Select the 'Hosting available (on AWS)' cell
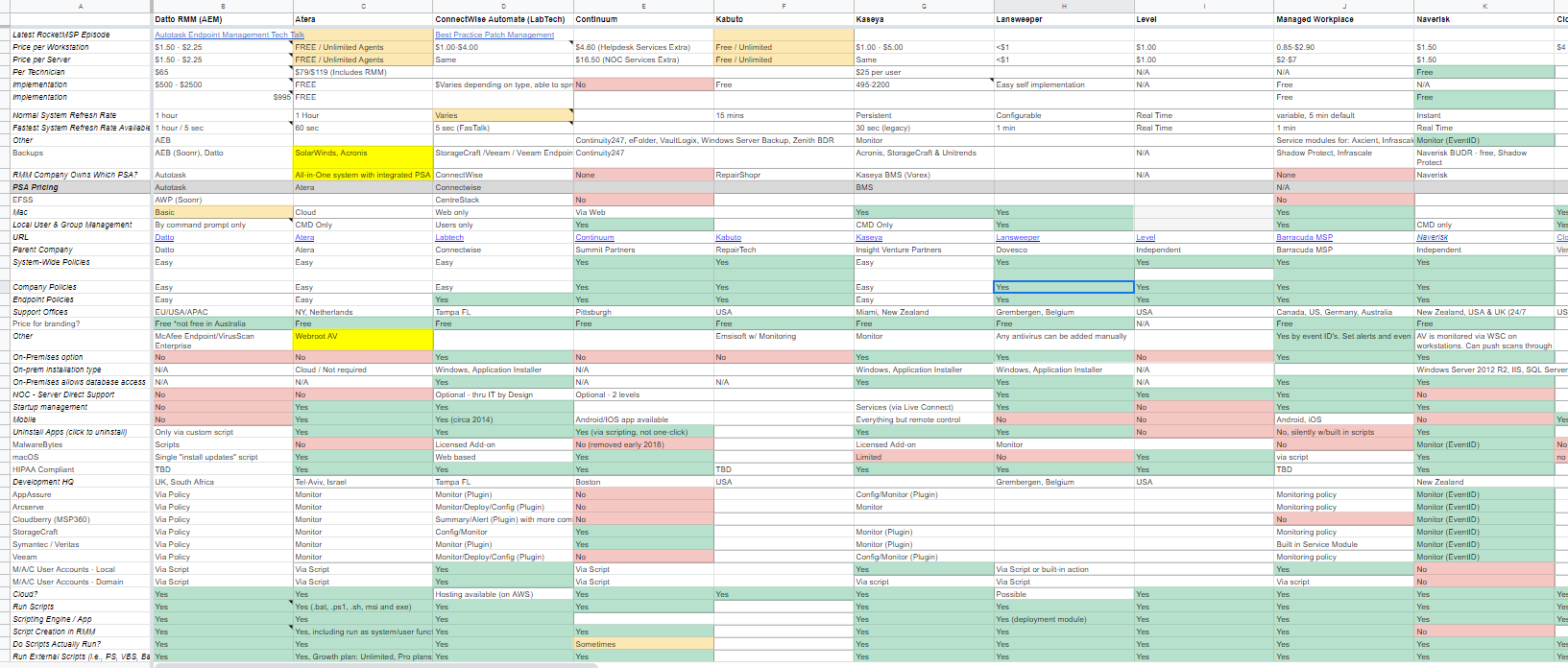 pos(503,594)
